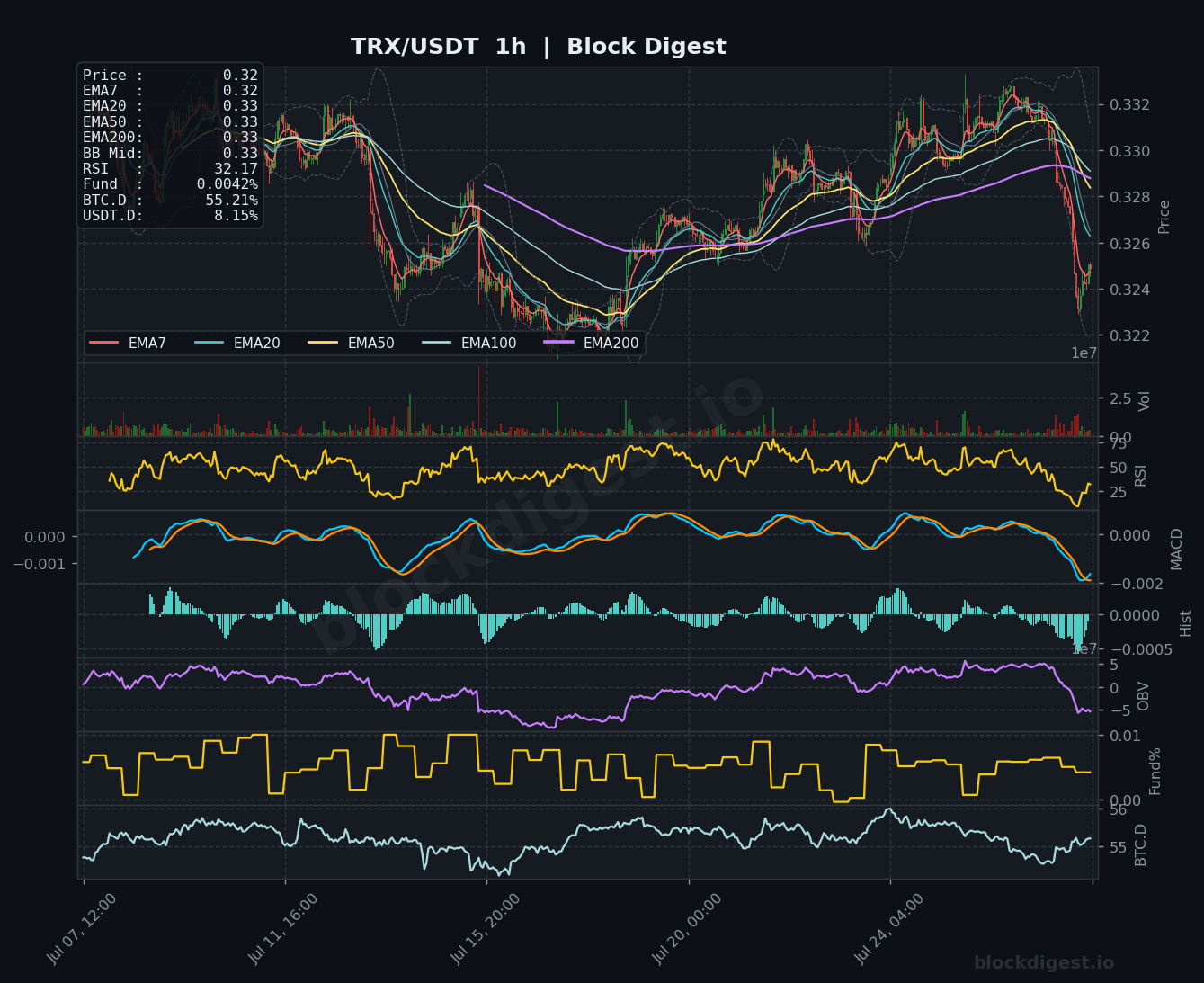Select the EMA200 legend entry
The image size is (1204, 983).
click(592, 343)
